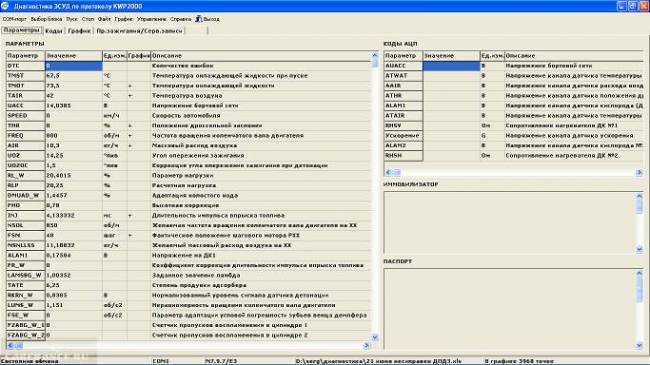Click the Пуск menu item
The image size is (650, 365).
tap(72, 19)
